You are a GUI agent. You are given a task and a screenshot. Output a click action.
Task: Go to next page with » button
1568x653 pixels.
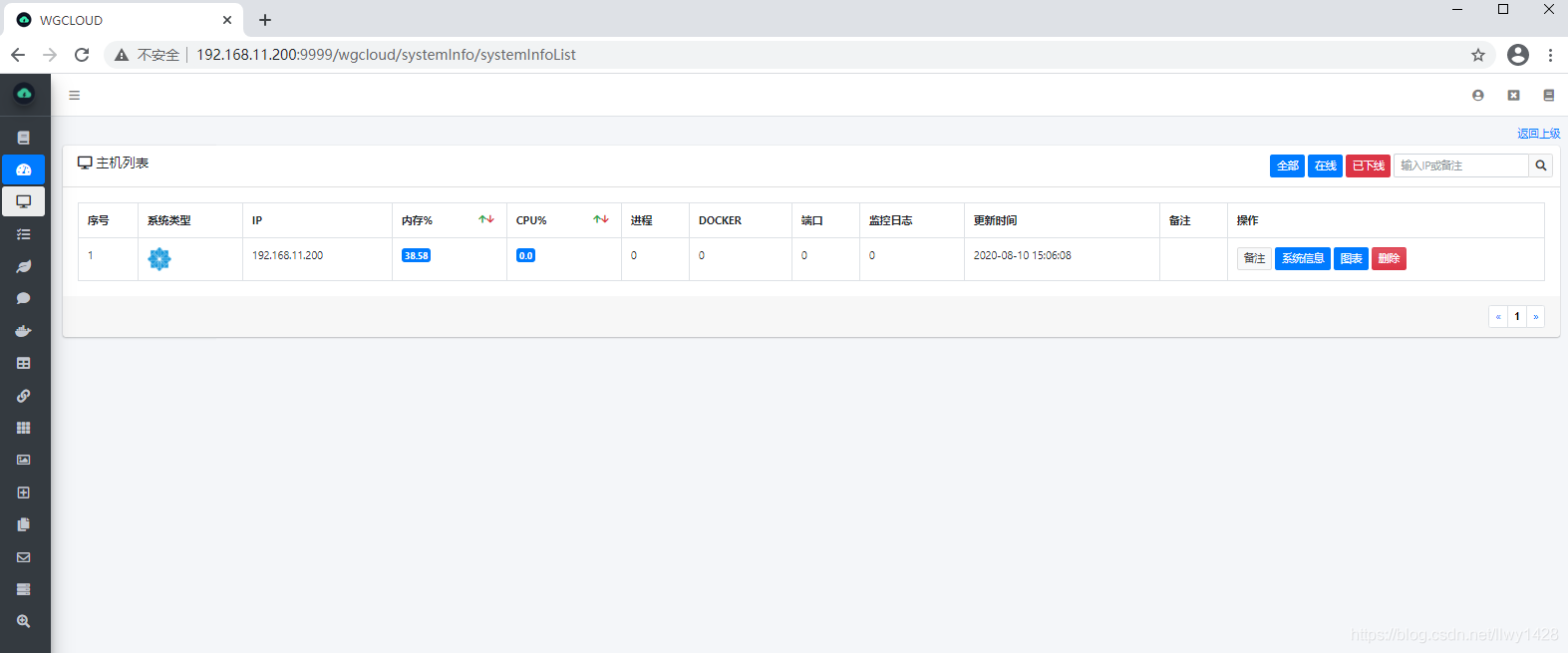click(1536, 316)
